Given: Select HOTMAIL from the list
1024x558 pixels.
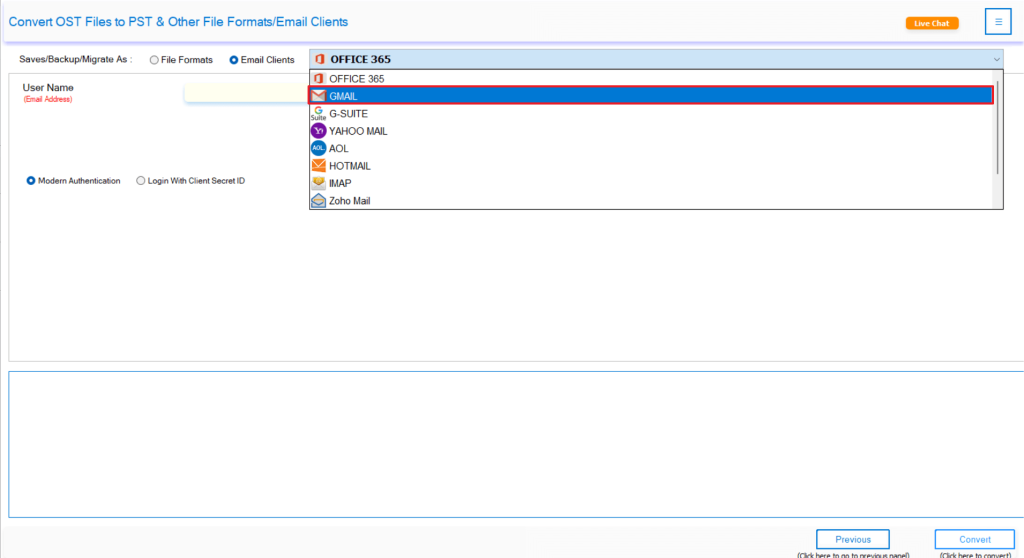Looking at the screenshot, I should tap(651, 166).
